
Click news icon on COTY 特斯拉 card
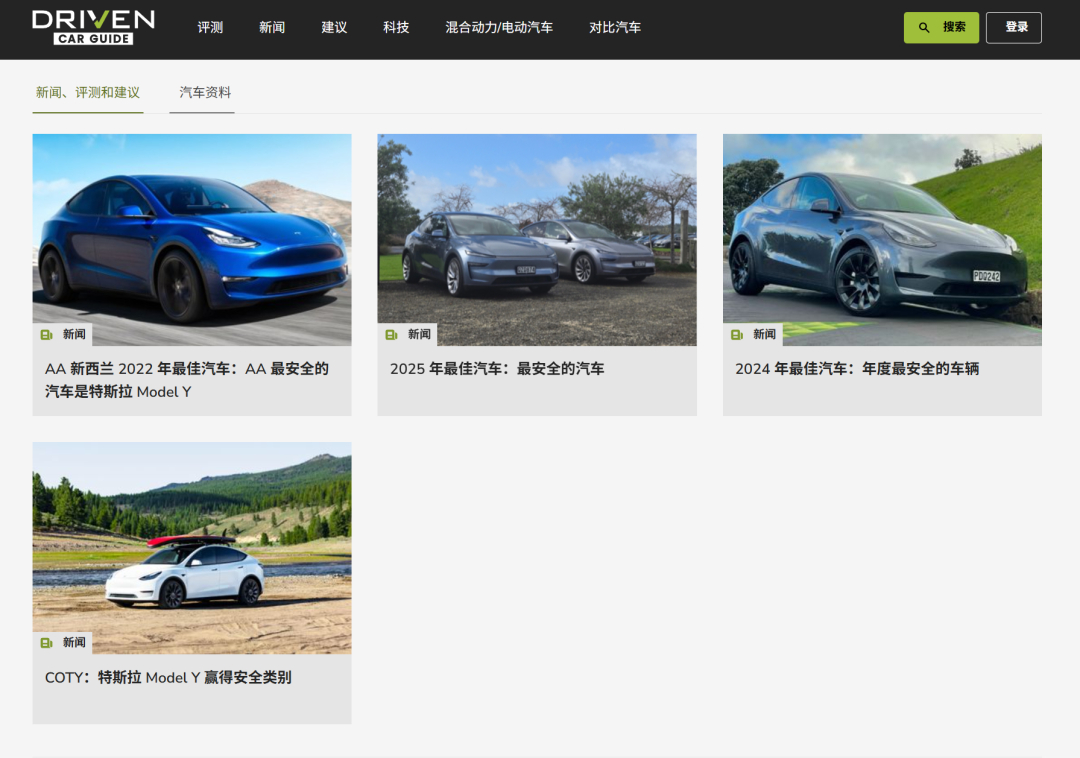46,643
